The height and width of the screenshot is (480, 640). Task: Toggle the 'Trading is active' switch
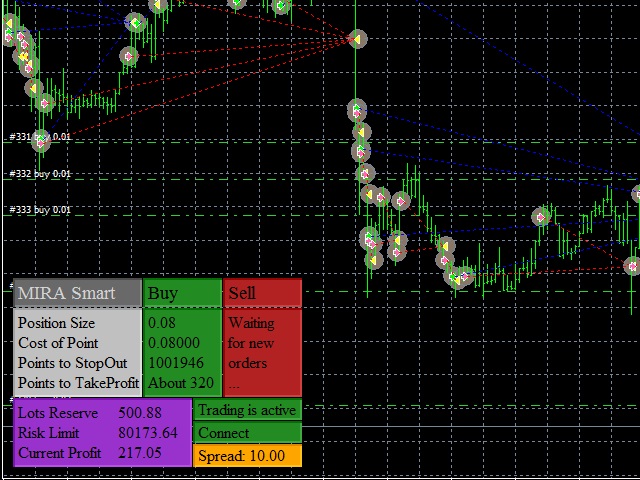pyautogui.click(x=246, y=410)
